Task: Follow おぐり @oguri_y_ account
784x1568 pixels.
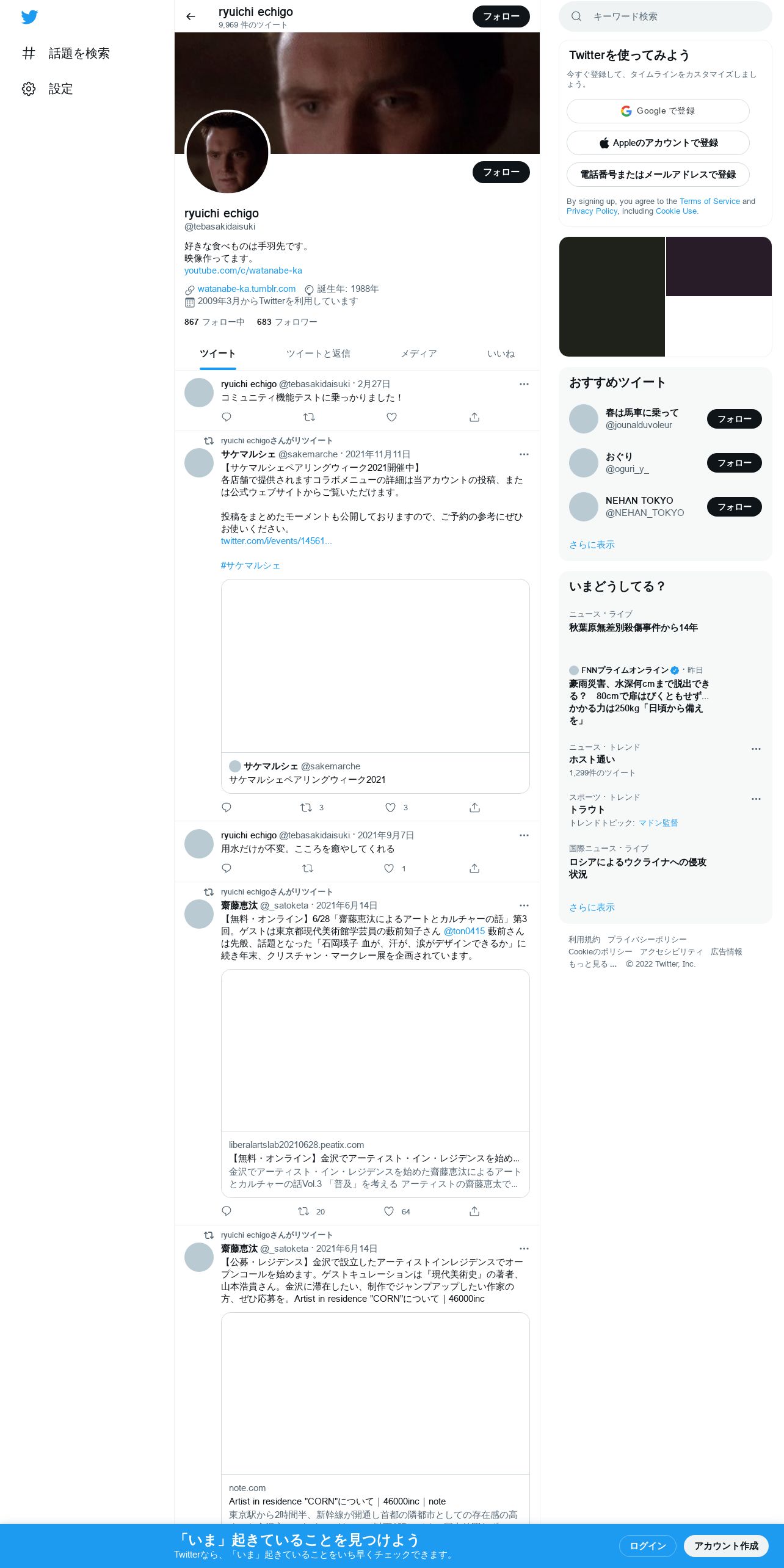Action: [x=734, y=463]
